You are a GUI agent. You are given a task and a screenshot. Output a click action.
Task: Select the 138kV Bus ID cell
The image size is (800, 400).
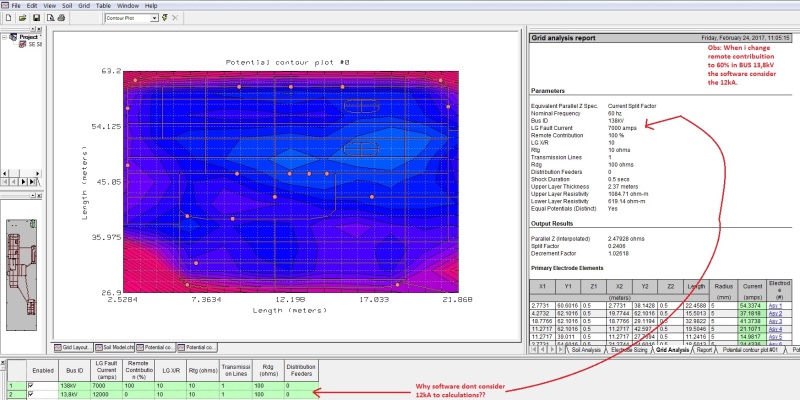74,387
